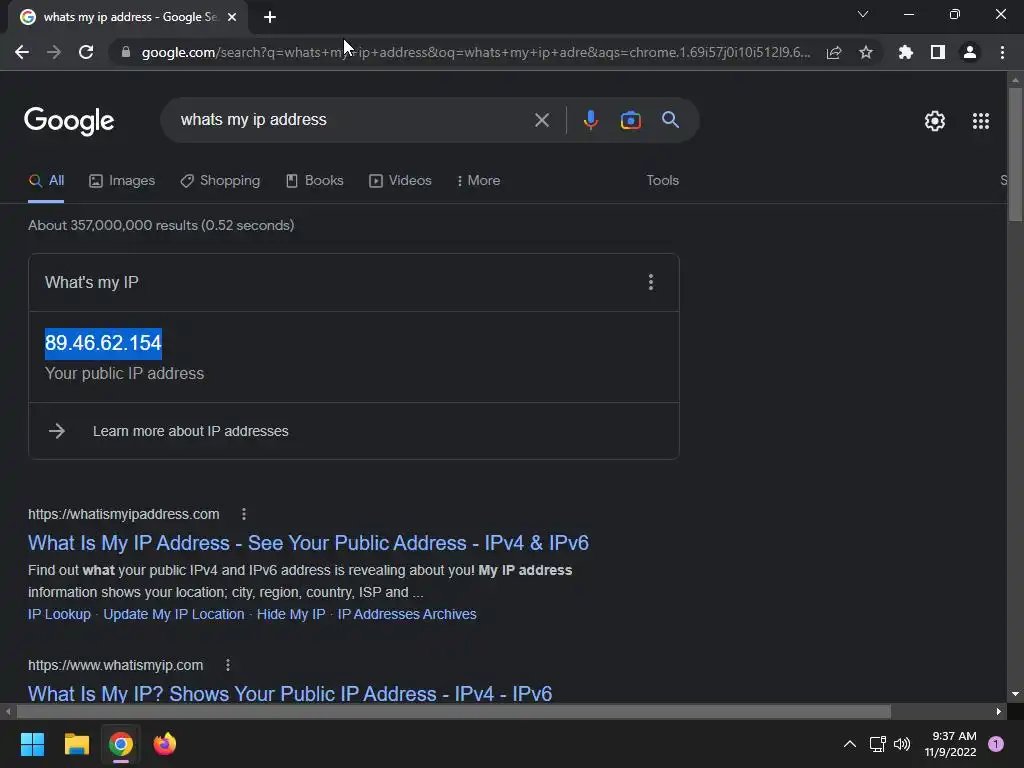Screen dimensions: 1024x768
Task: Click the scroll-right arrow of the horizontal scrollbar
Action: pos(999,711)
